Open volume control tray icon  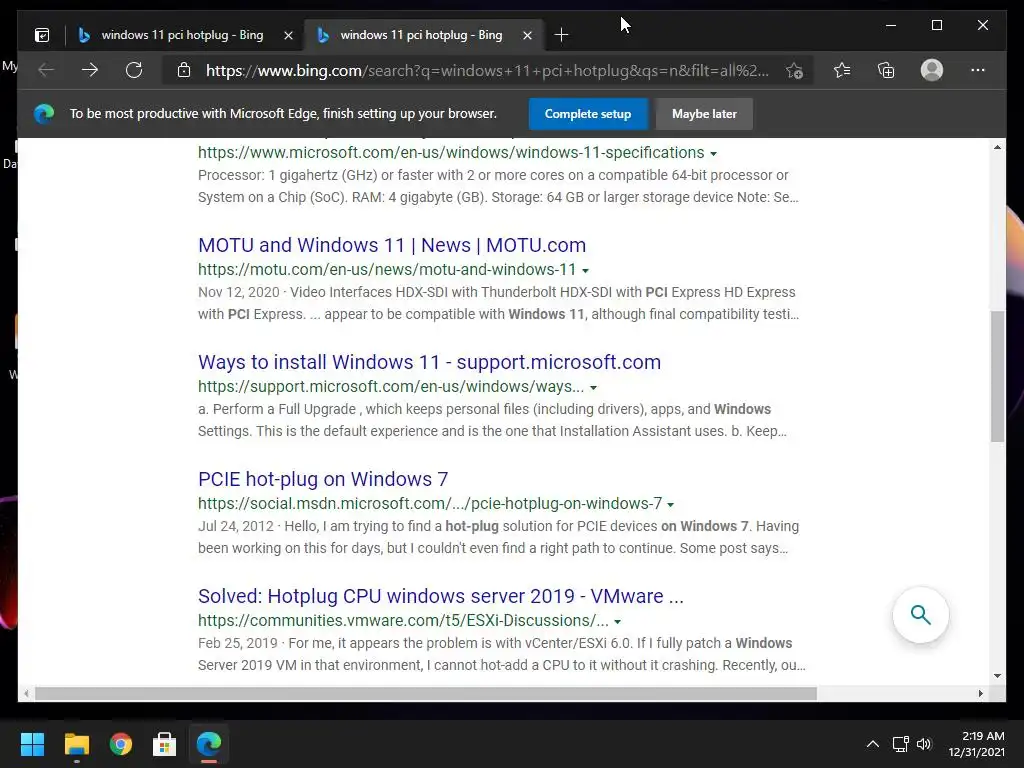click(x=924, y=744)
